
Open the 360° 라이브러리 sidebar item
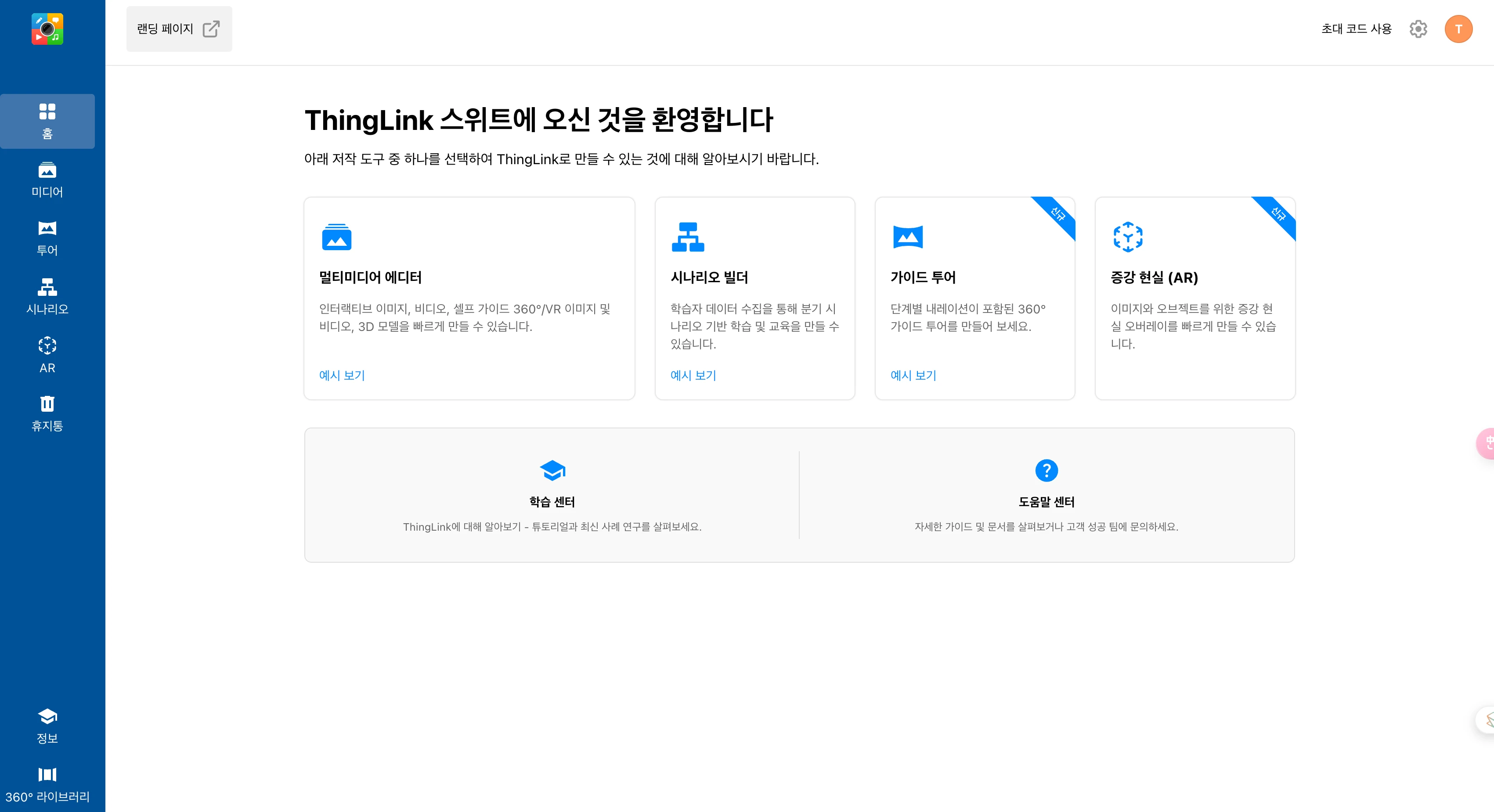click(47, 785)
